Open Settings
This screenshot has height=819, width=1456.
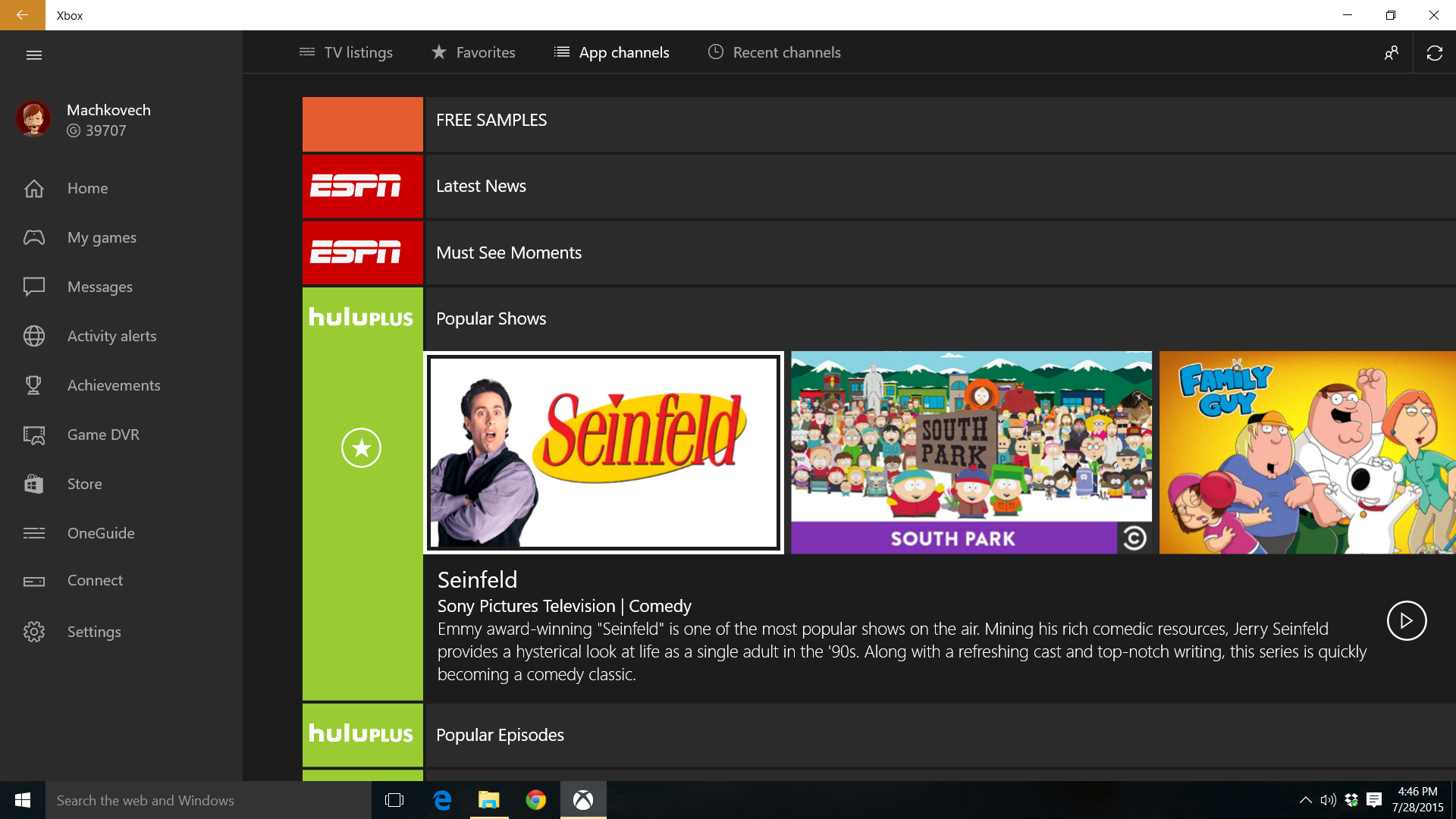coord(94,632)
